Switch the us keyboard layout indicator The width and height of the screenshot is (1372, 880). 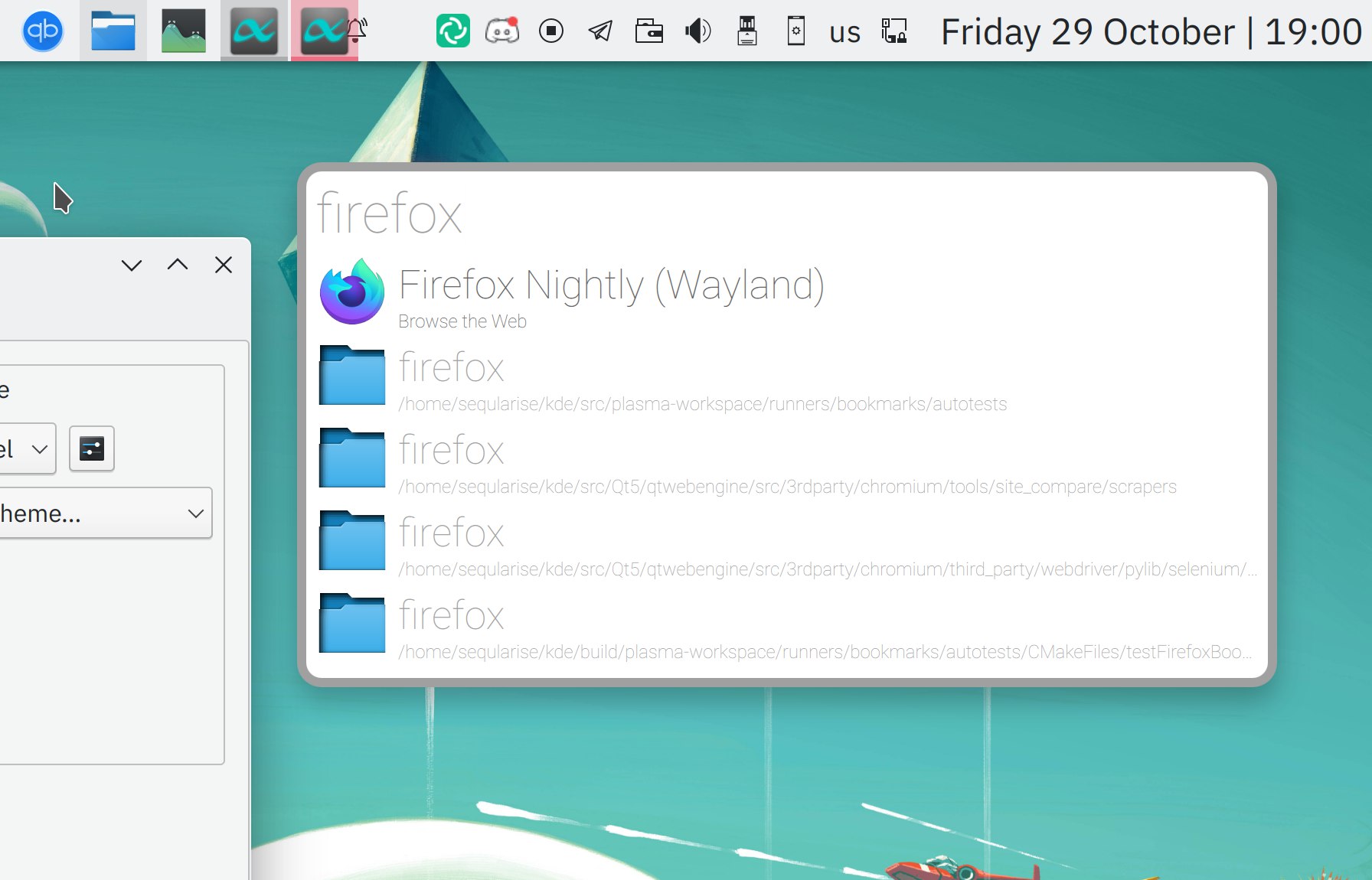tap(845, 32)
